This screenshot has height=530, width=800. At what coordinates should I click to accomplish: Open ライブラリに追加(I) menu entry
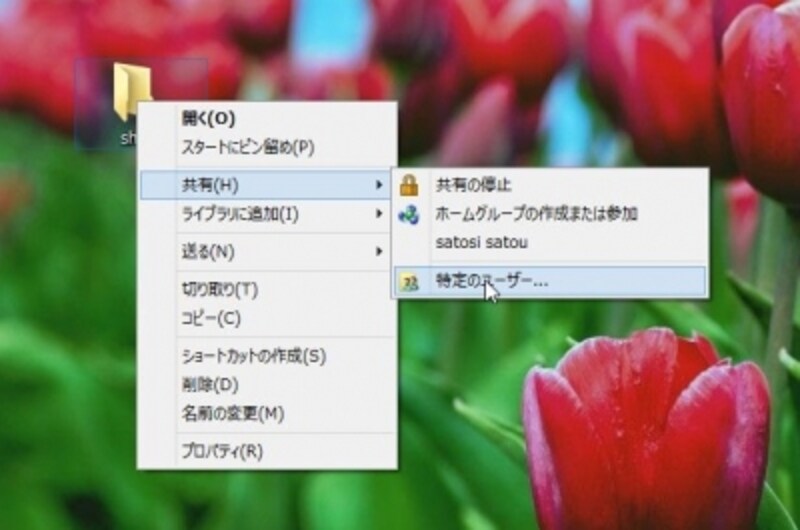click(268, 214)
